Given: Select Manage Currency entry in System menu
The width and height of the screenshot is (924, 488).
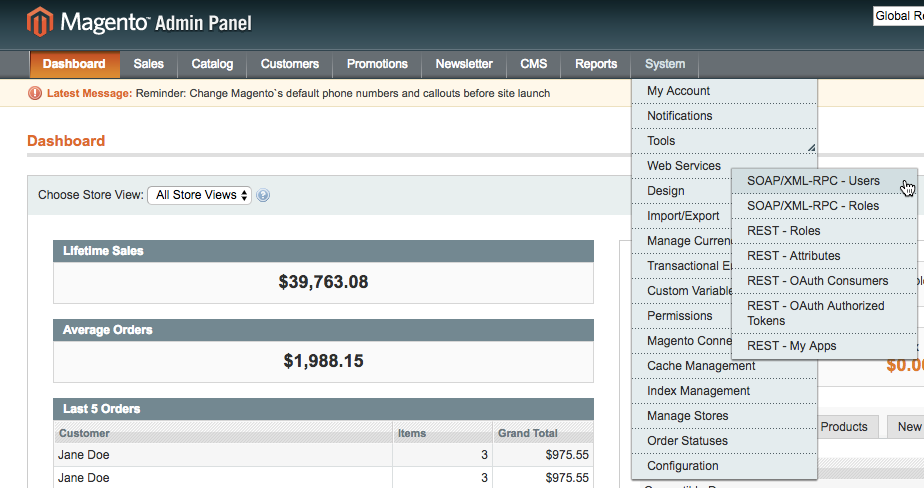Looking at the screenshot, I should (x=681, y=241).
